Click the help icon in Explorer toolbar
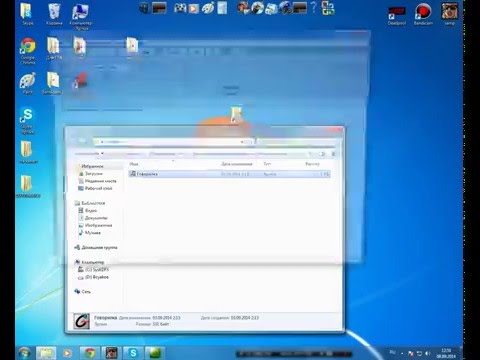The height and width of the screenshot is (360, 480). pyautogui.click(x=333, y=154)
